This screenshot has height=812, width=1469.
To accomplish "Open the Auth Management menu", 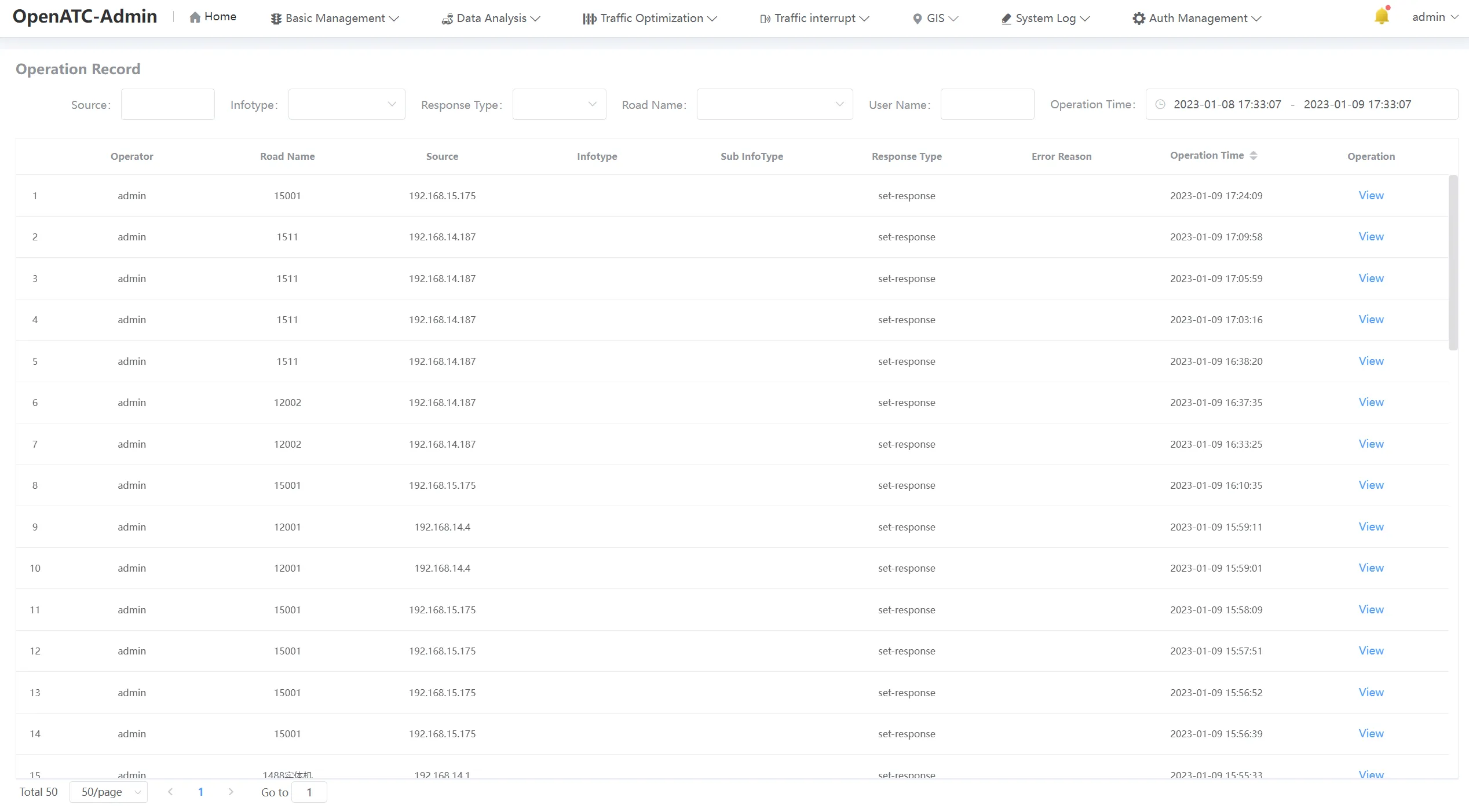I will click(x=1197, y=19).
